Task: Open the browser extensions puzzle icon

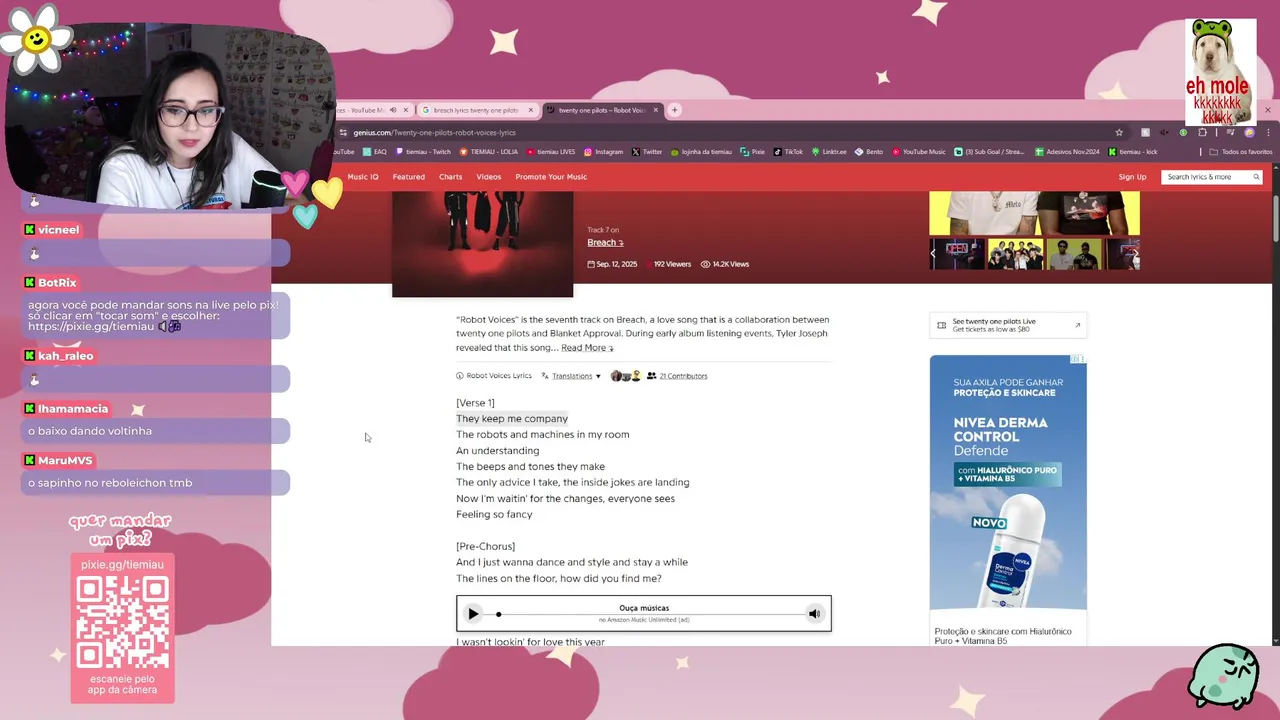Action: (1202, 132)
